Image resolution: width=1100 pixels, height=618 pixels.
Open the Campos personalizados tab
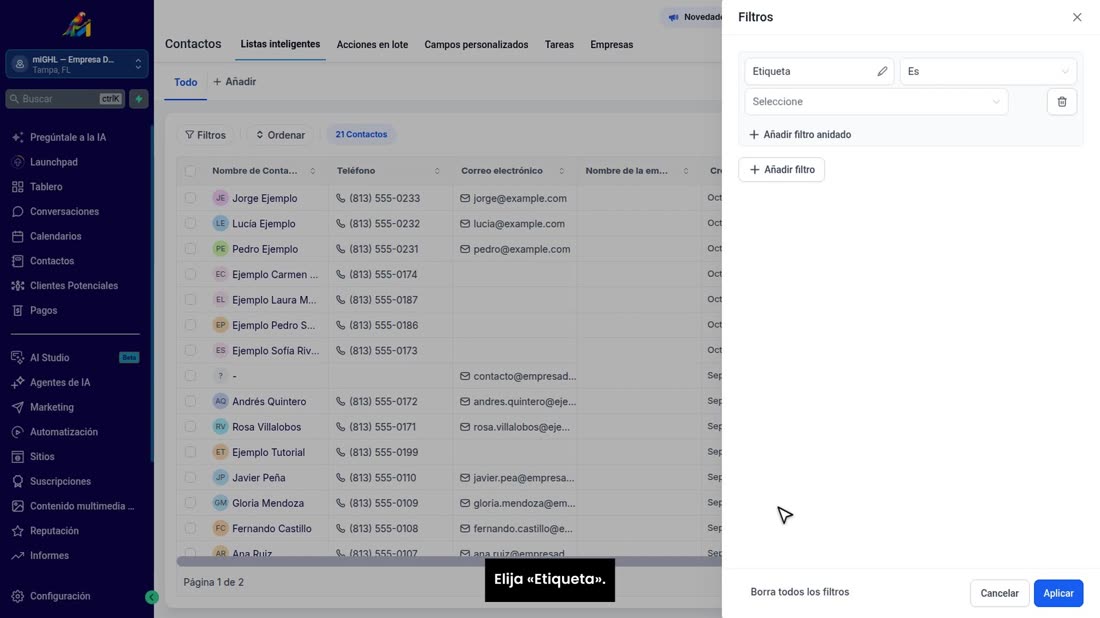[x=476, y=44]
